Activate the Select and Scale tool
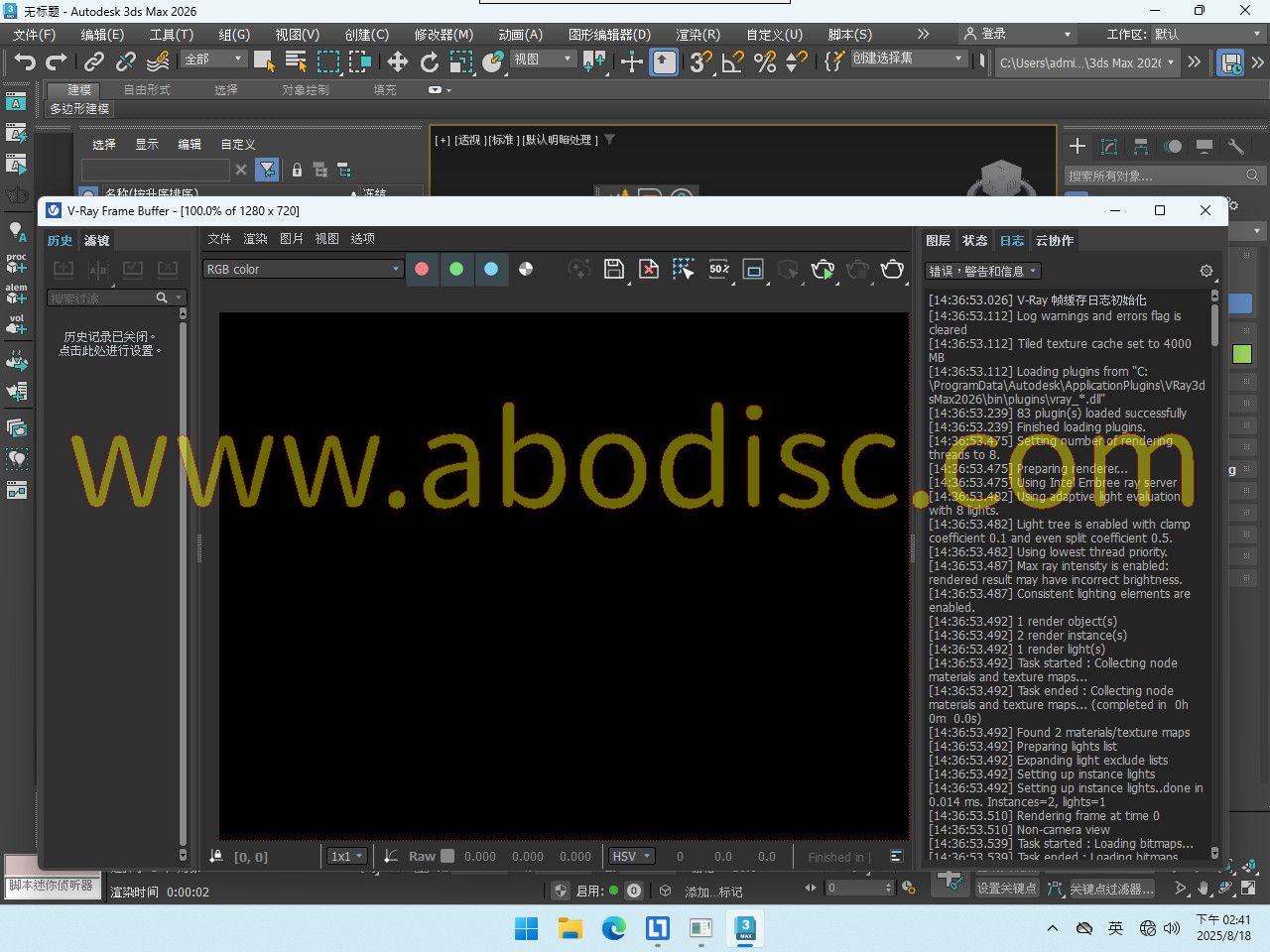 pos(460,61)
